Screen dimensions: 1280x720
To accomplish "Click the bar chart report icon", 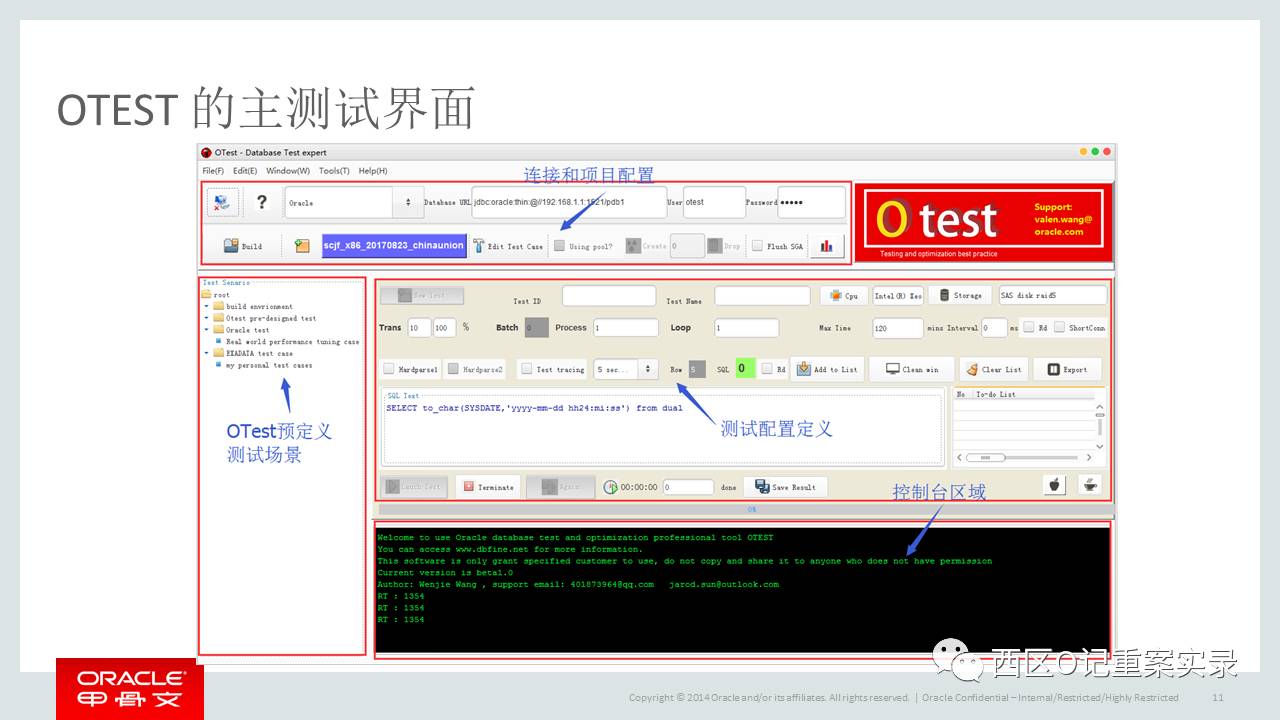I will pos(827,246).
